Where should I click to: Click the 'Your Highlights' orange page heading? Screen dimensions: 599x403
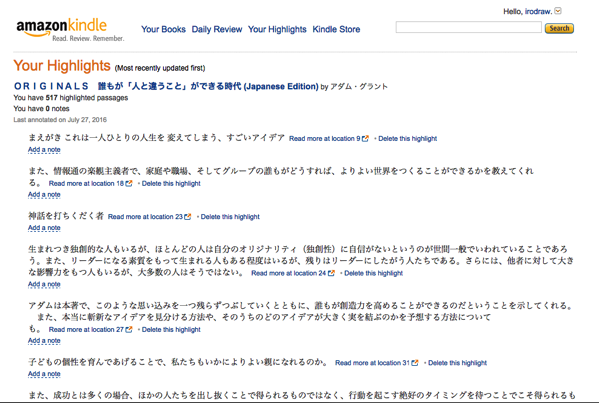point(62,66)
